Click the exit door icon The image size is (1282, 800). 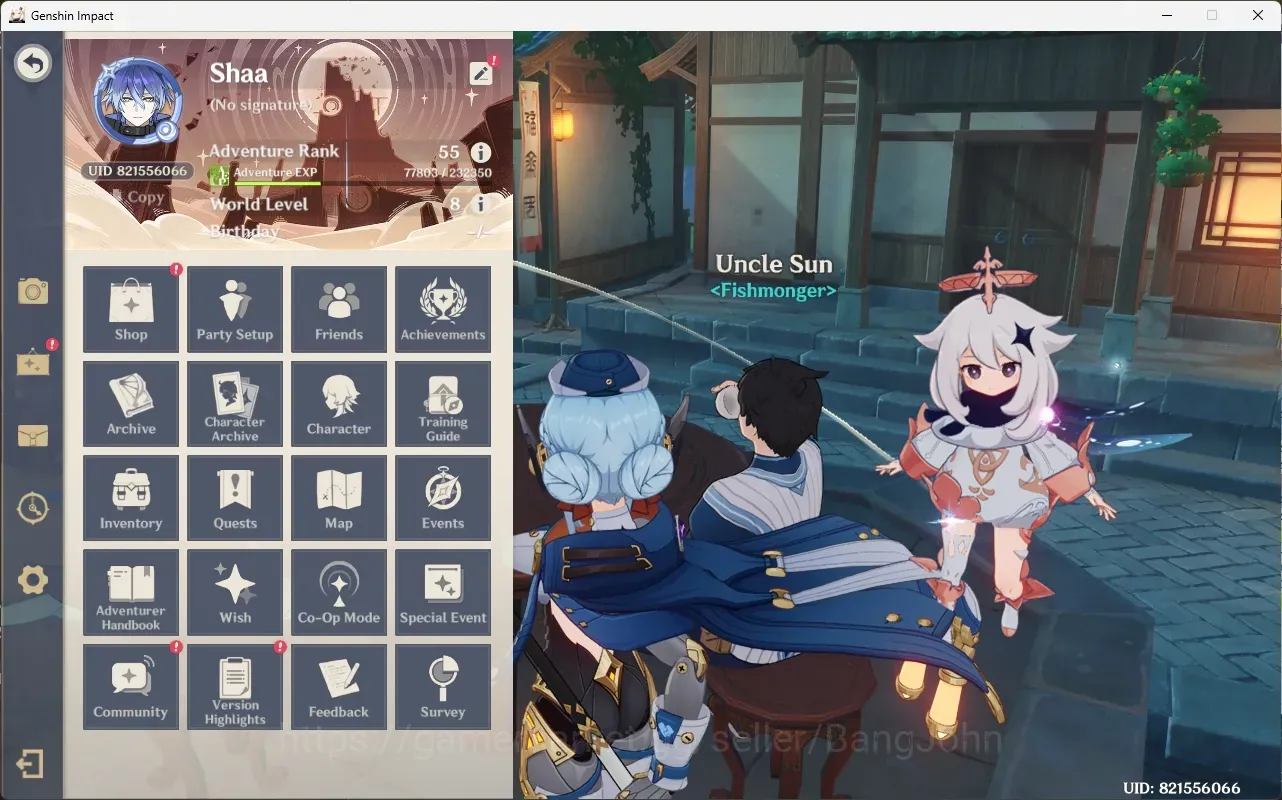[x=30, y=765]
